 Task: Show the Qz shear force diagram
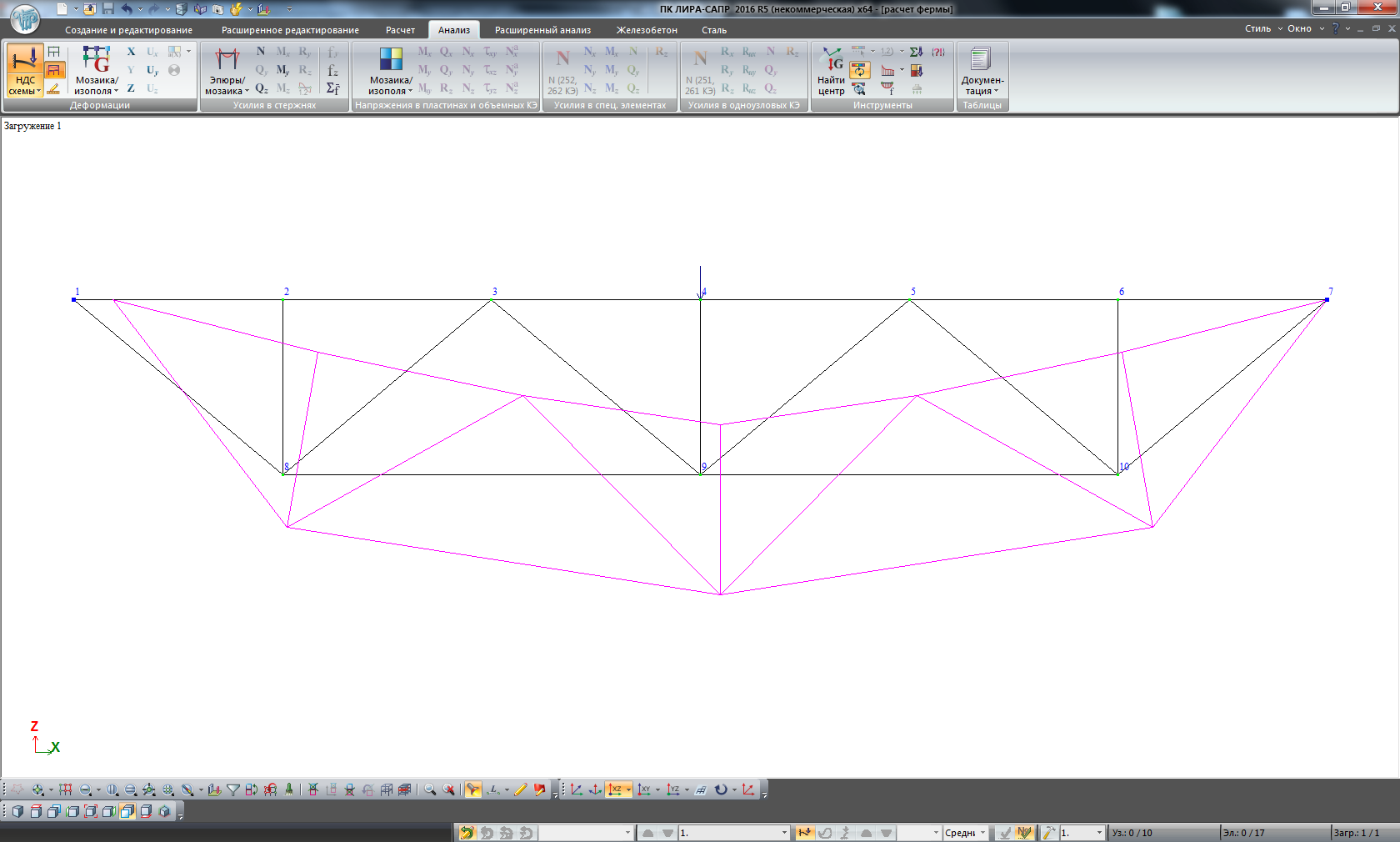tap(262, 88)
